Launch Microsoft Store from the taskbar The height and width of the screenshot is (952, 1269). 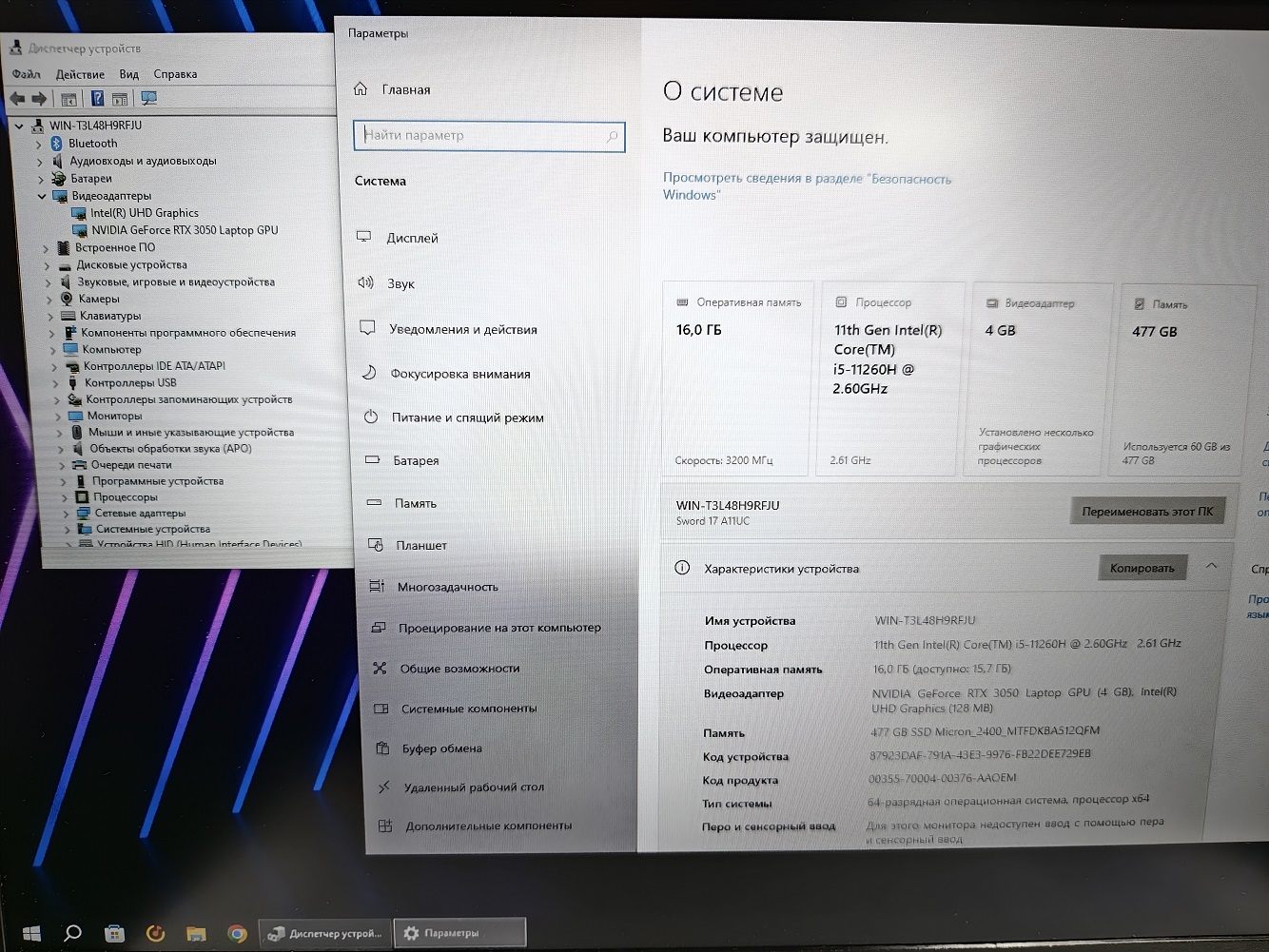(114, 934)
